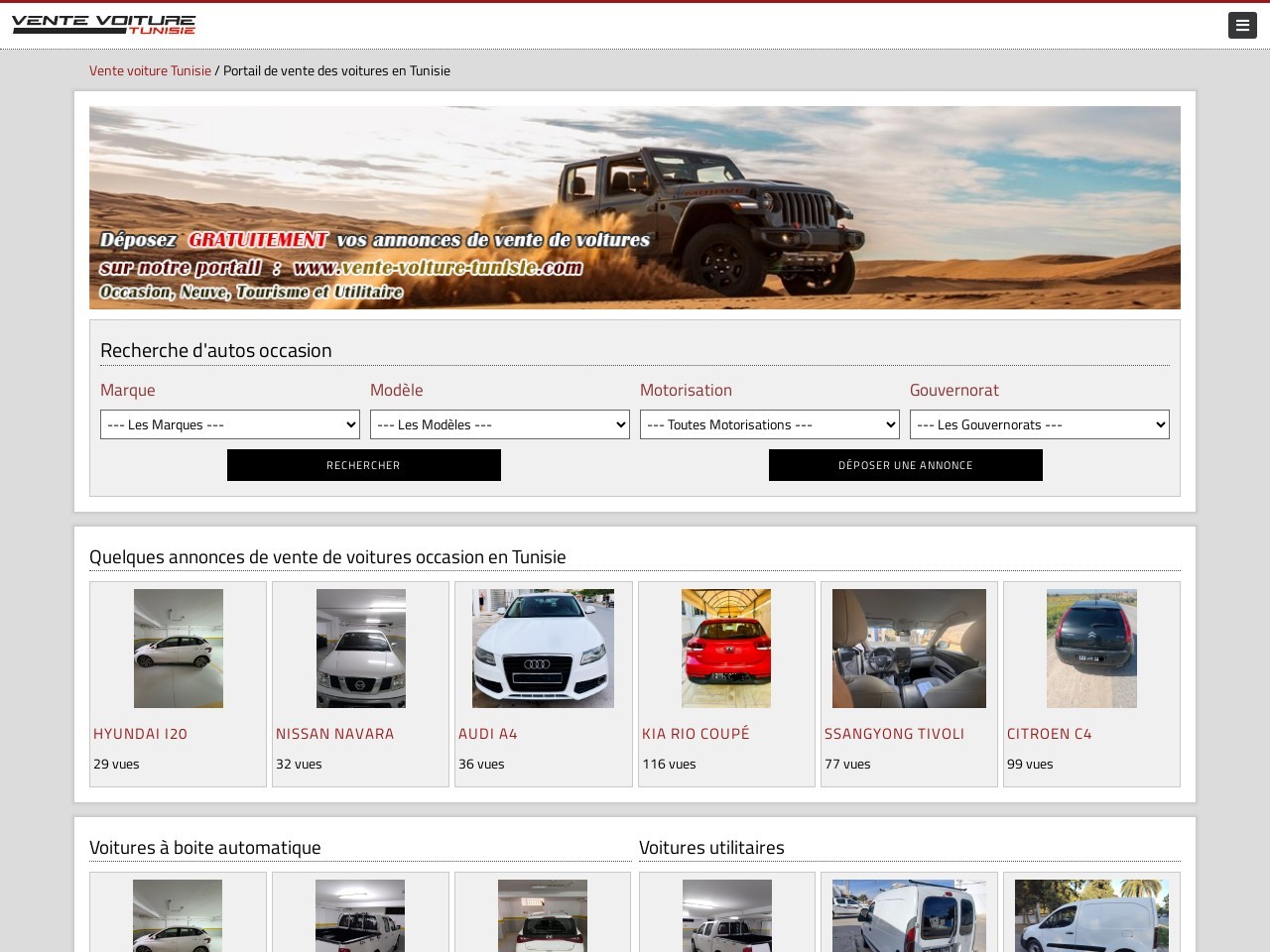Click the Vente Voiture Tunisie logo

point(103,24)
